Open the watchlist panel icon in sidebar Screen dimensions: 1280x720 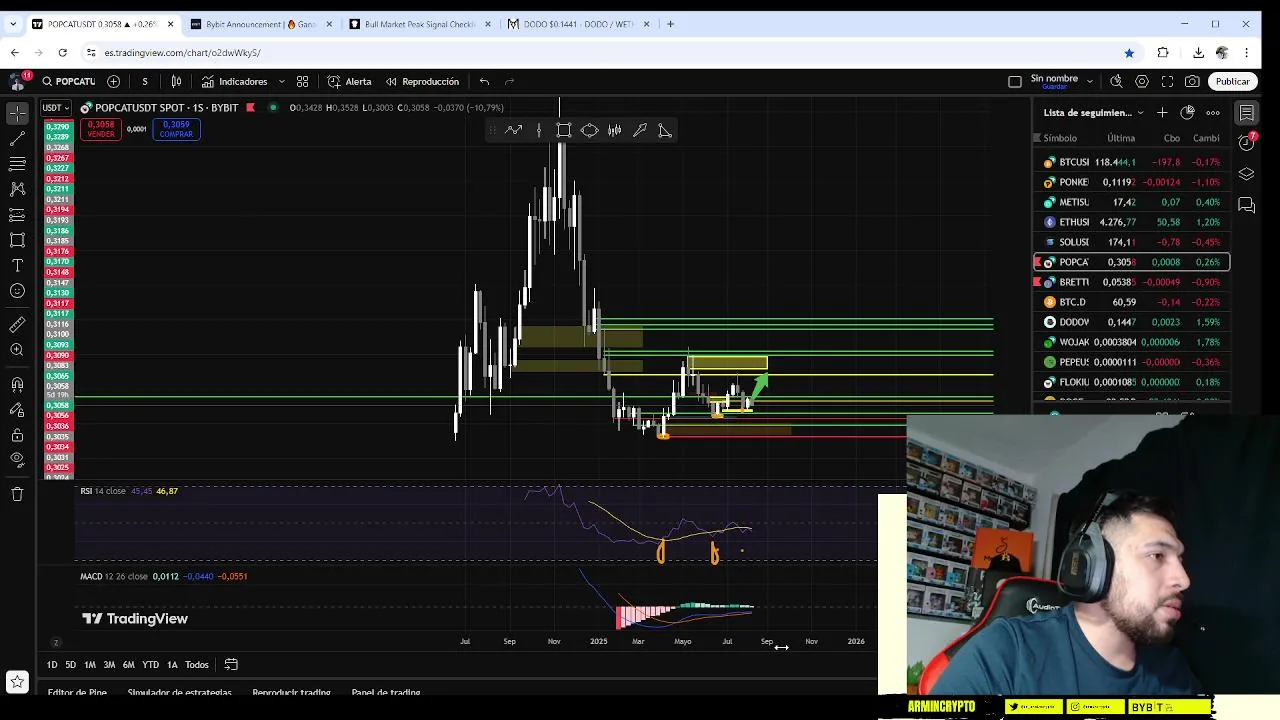1246,113
